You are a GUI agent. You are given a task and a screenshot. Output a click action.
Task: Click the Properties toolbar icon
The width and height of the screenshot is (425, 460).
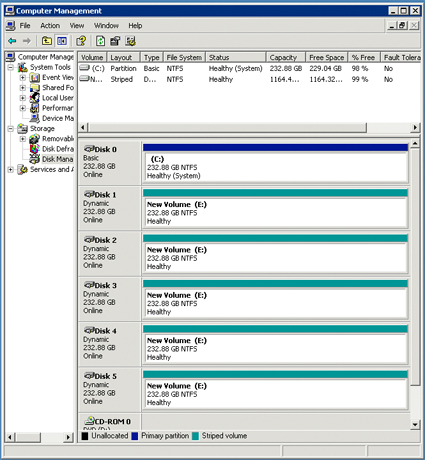pos(115,41)
